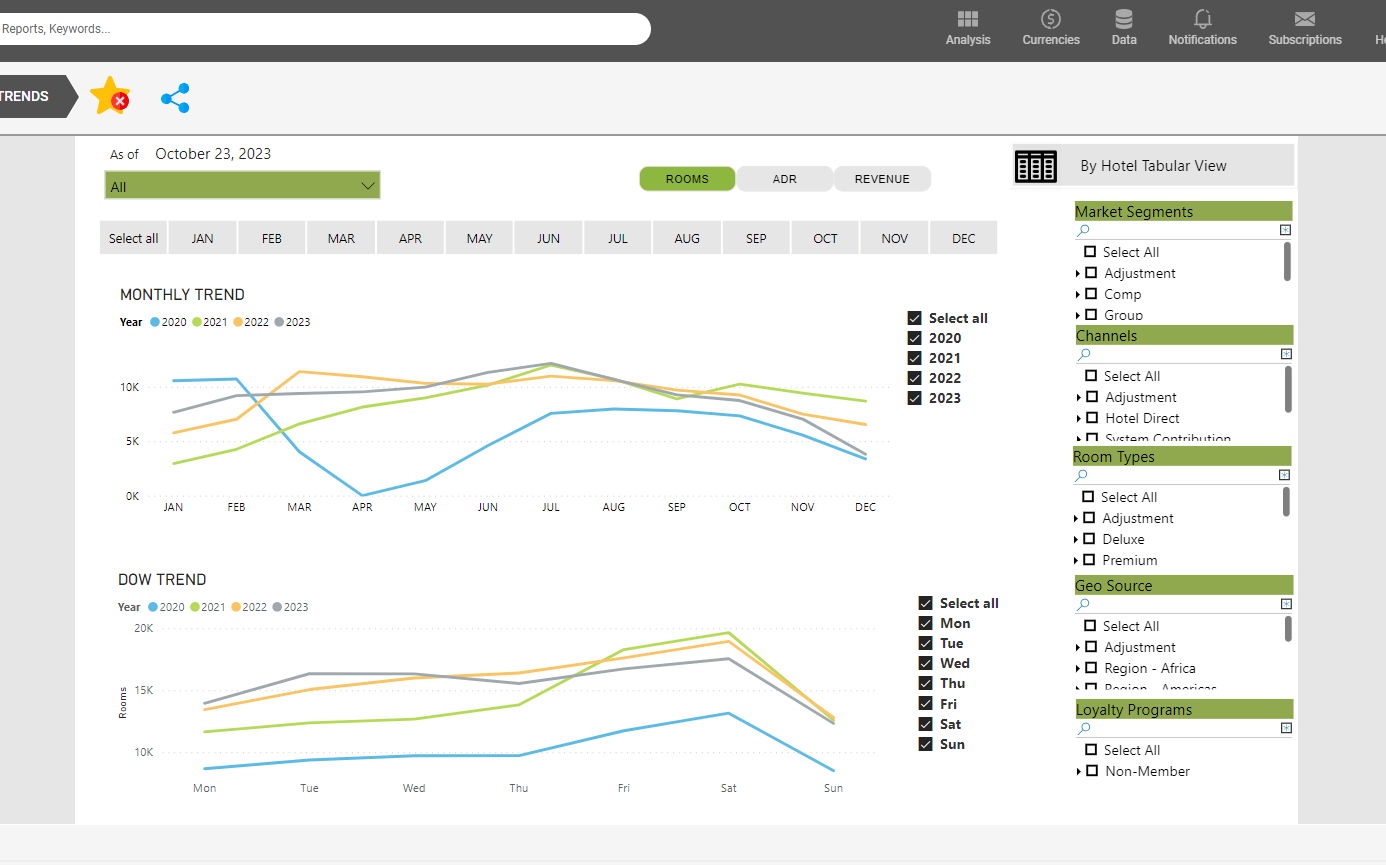Open the All hotel dropdown
The image size is (1386, 865).
click(242, 186)
